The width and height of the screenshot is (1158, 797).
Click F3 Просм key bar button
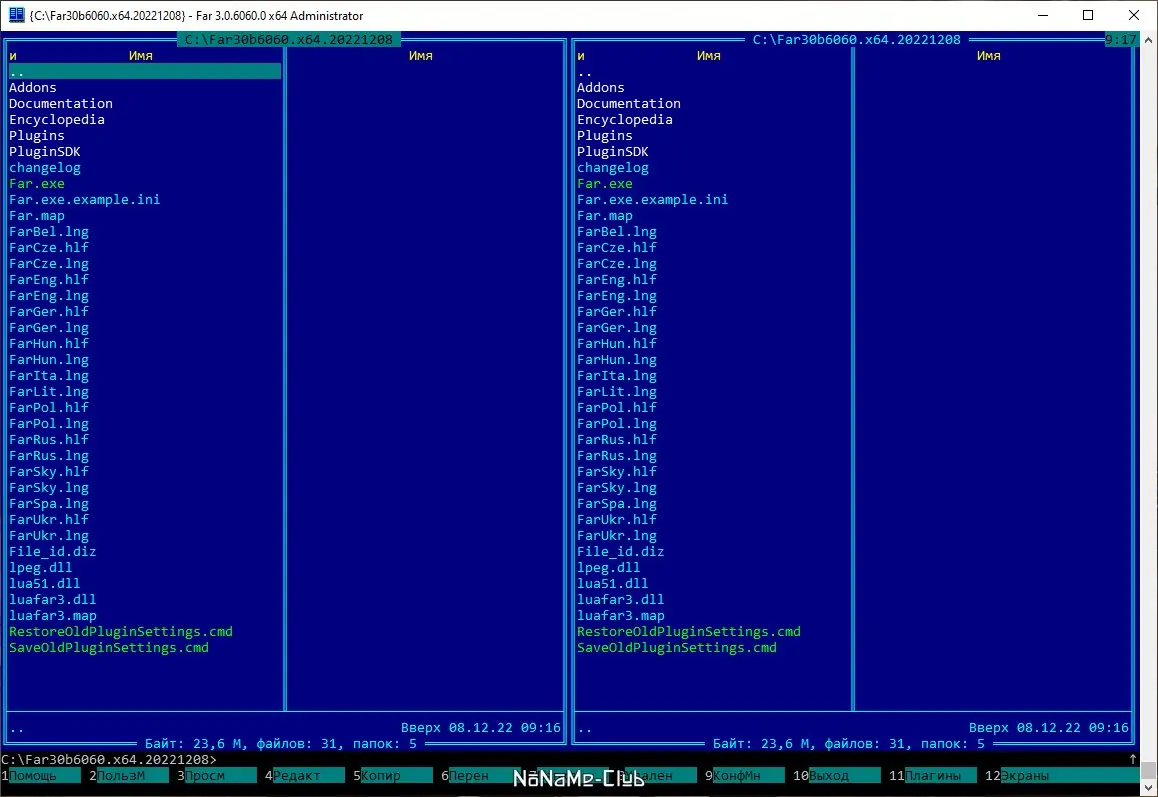point(216,776)
